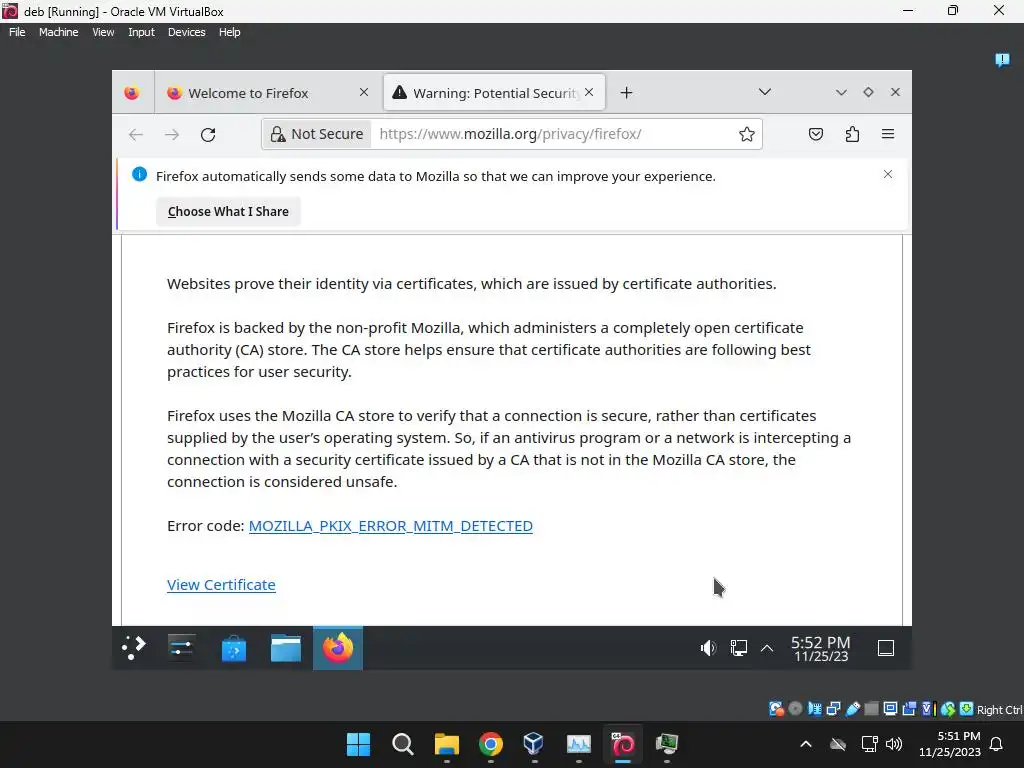Viewport: 1024px width, 768px height.
Task: Select the Warning: Potential Security tab
Action: (495, 93)
